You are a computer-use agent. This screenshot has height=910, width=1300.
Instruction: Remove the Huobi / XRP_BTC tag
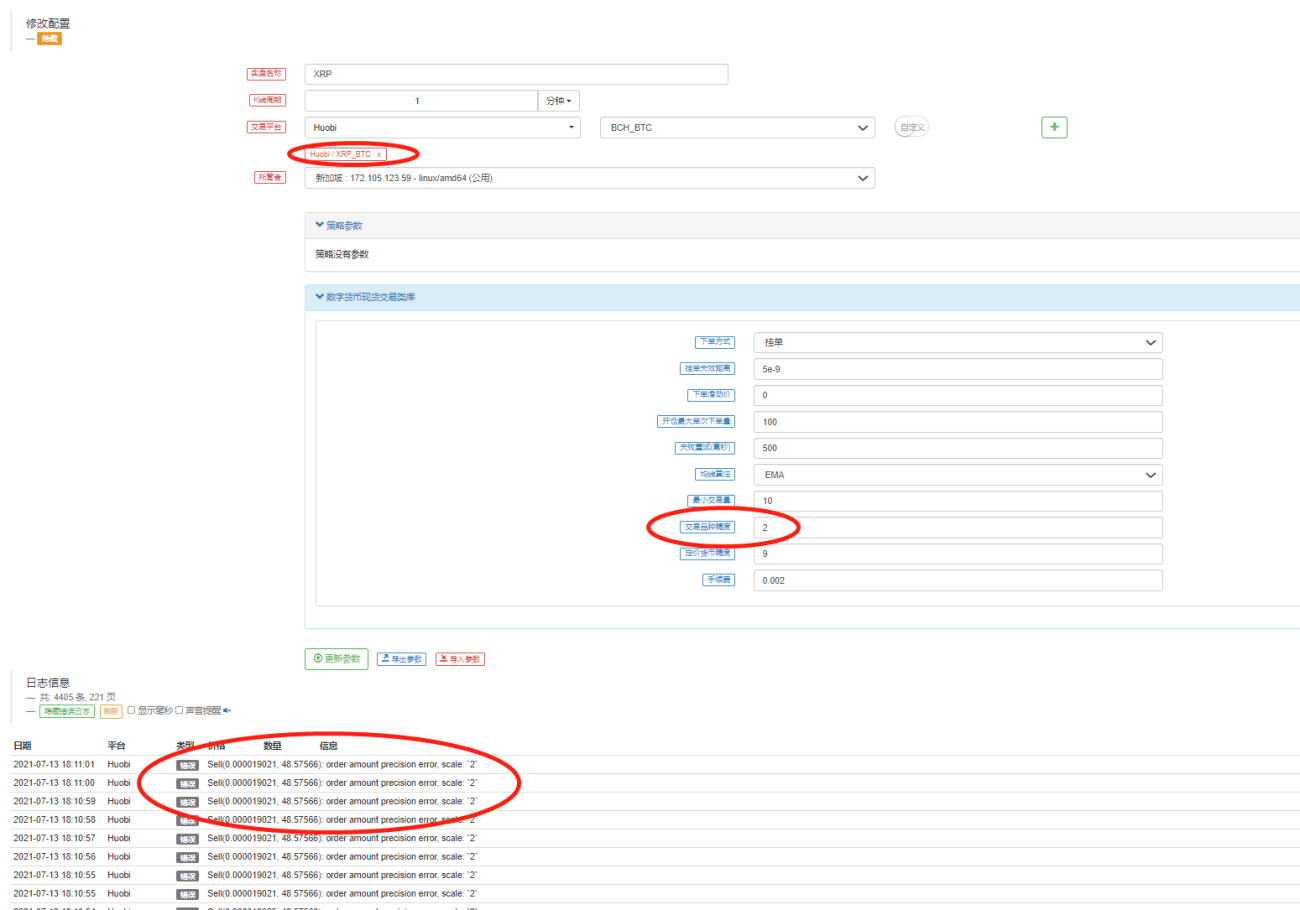(379, 155)
